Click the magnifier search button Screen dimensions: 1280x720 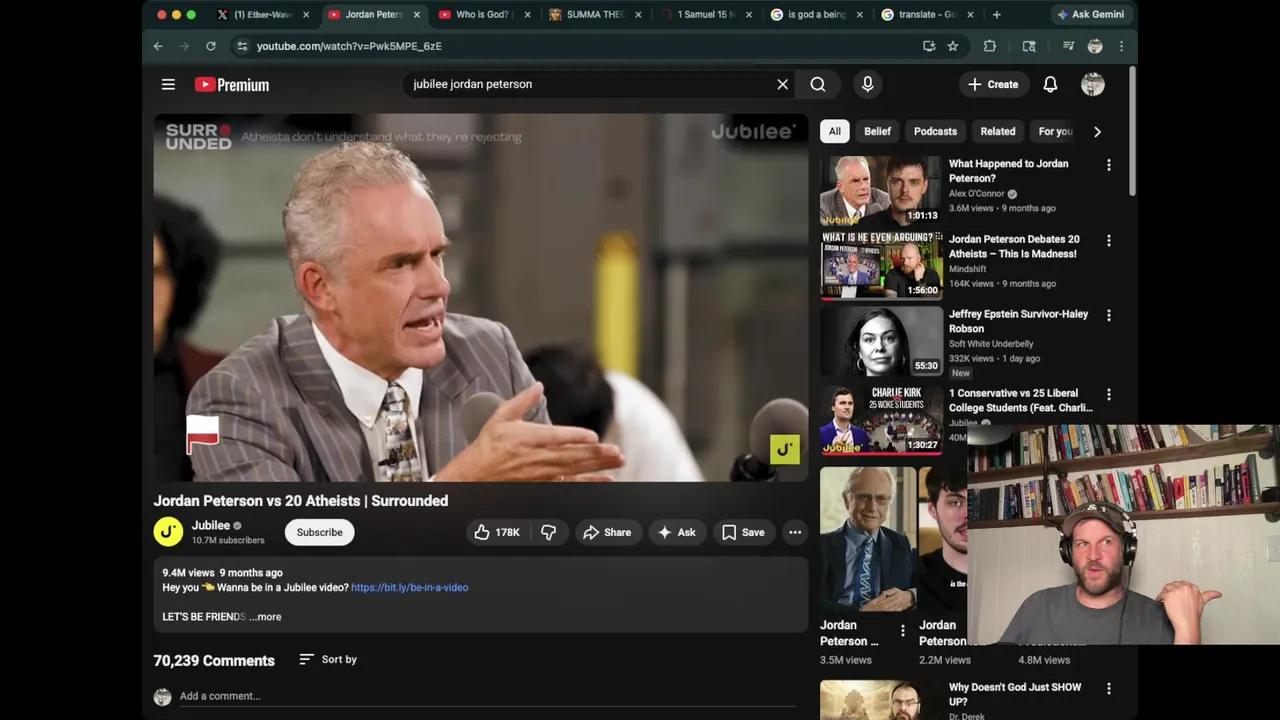coord(818,85)
